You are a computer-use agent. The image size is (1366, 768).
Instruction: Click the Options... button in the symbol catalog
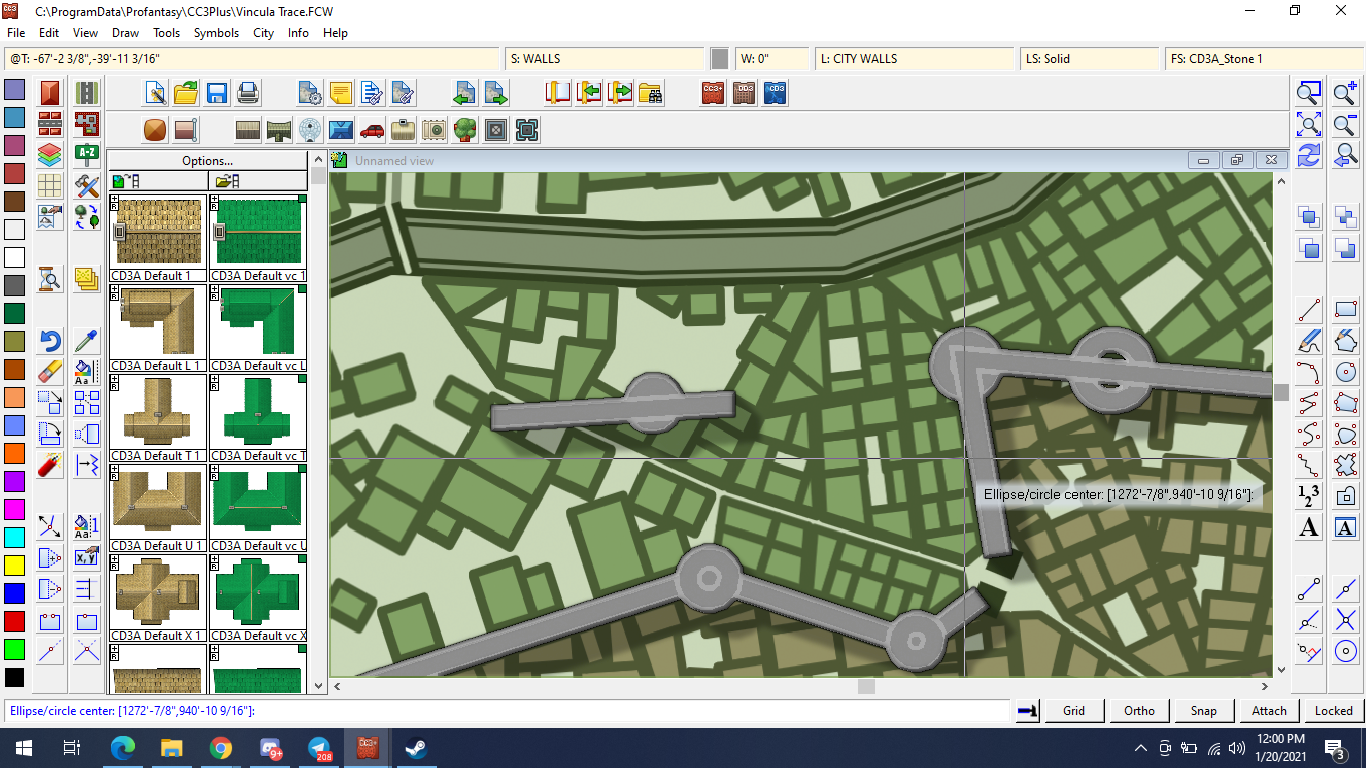pyautogui.click(x=208, y=160)
